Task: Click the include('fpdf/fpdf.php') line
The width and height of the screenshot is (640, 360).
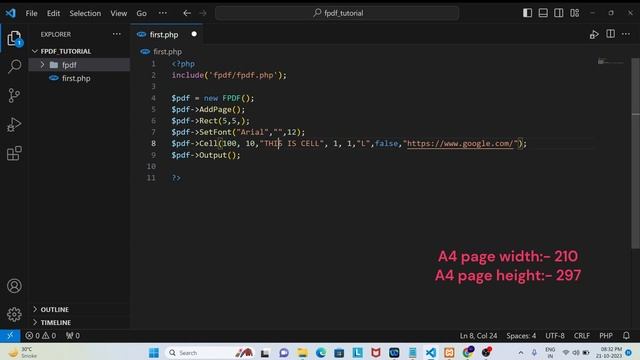Action: 229,75
